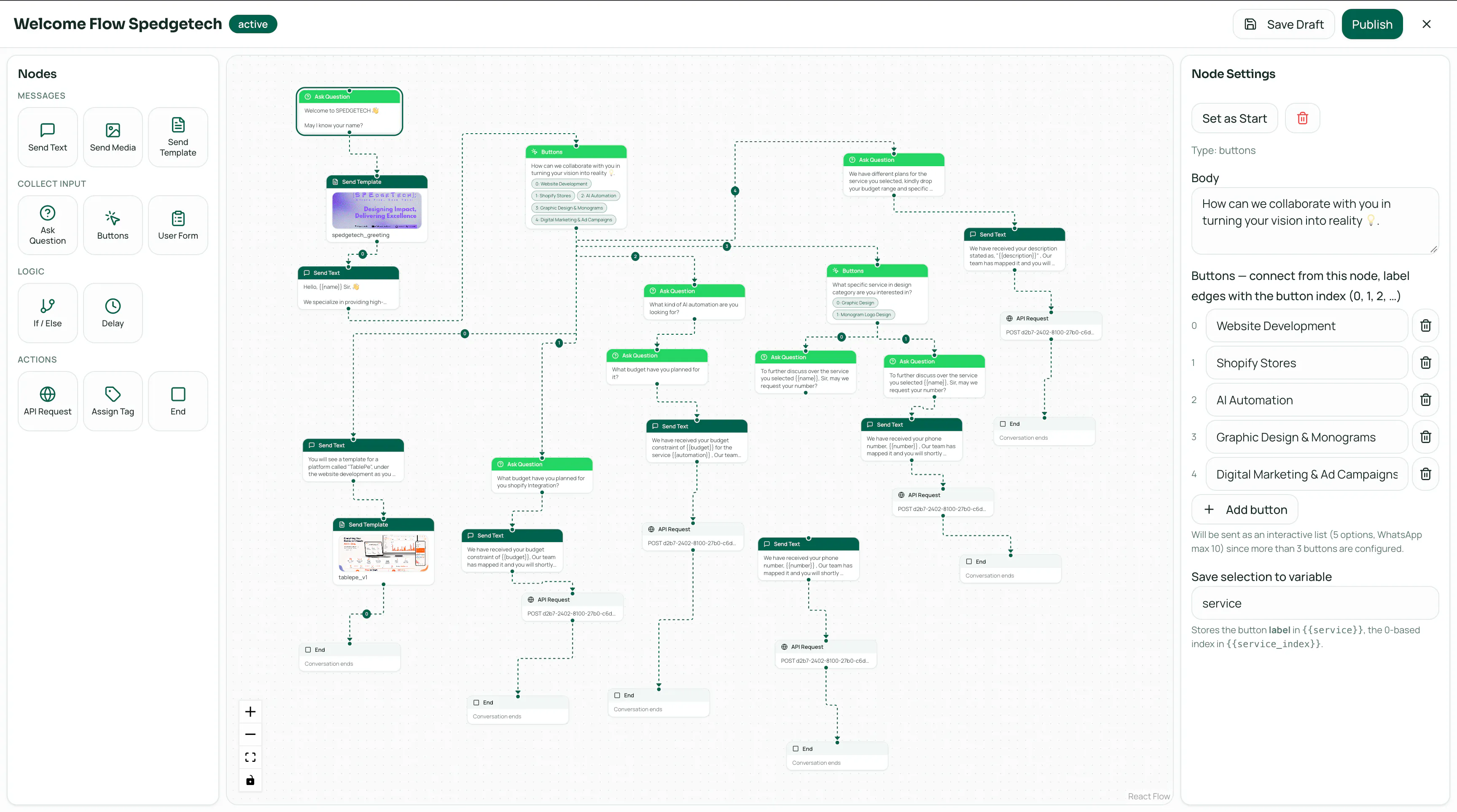The height and width of the screenshot is (812, 1457).
Task: Click the '0: Website Development' chip in node
Action: (561, 184)
